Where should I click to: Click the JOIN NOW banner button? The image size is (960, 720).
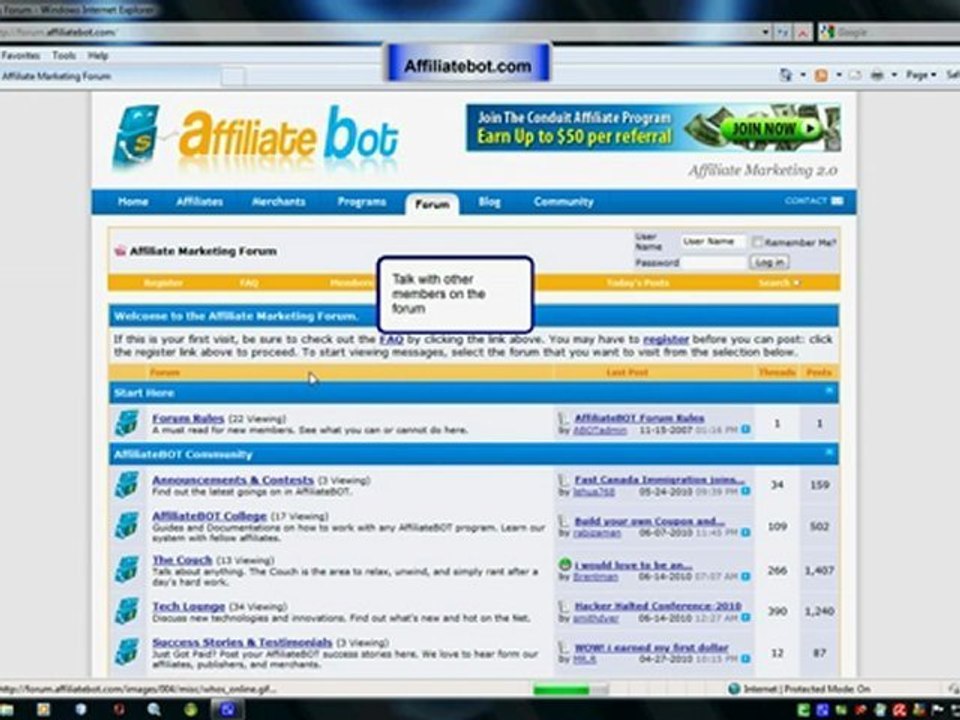771,129
